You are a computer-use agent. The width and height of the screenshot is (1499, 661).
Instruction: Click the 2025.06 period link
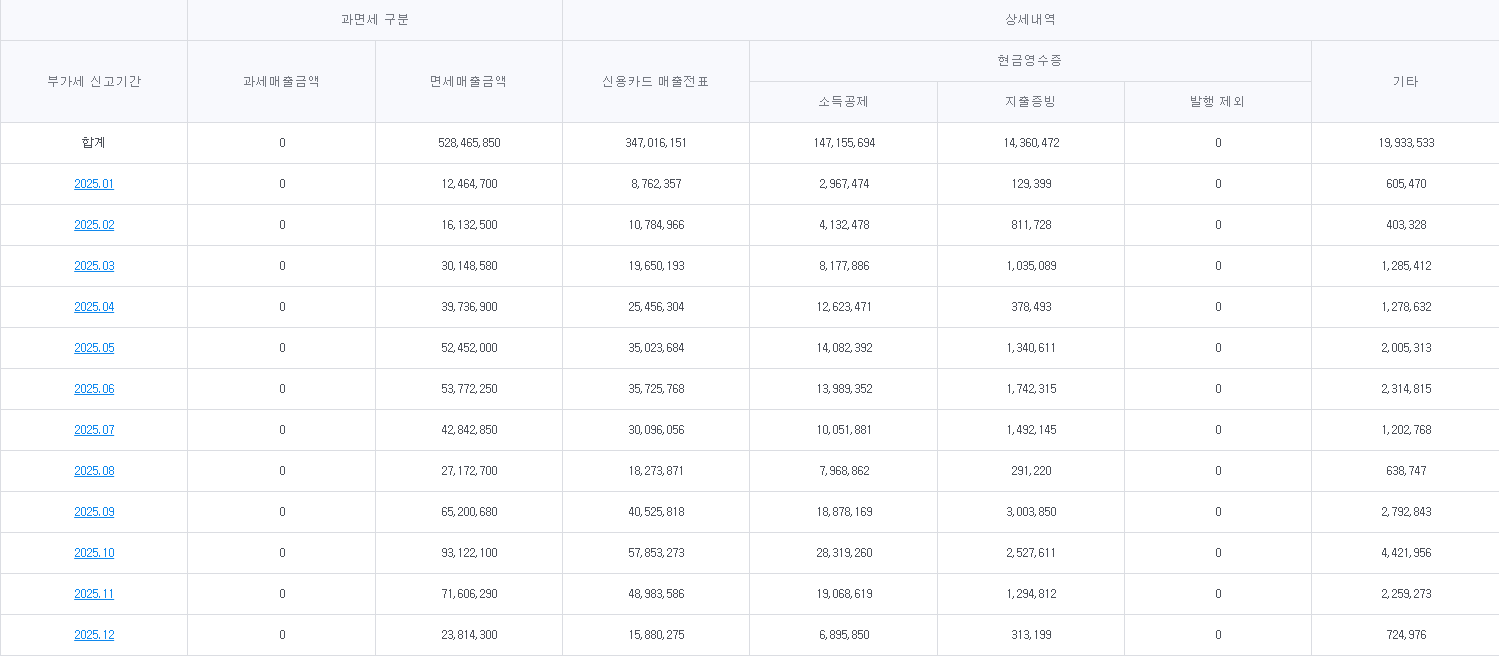tap(94, 389)
